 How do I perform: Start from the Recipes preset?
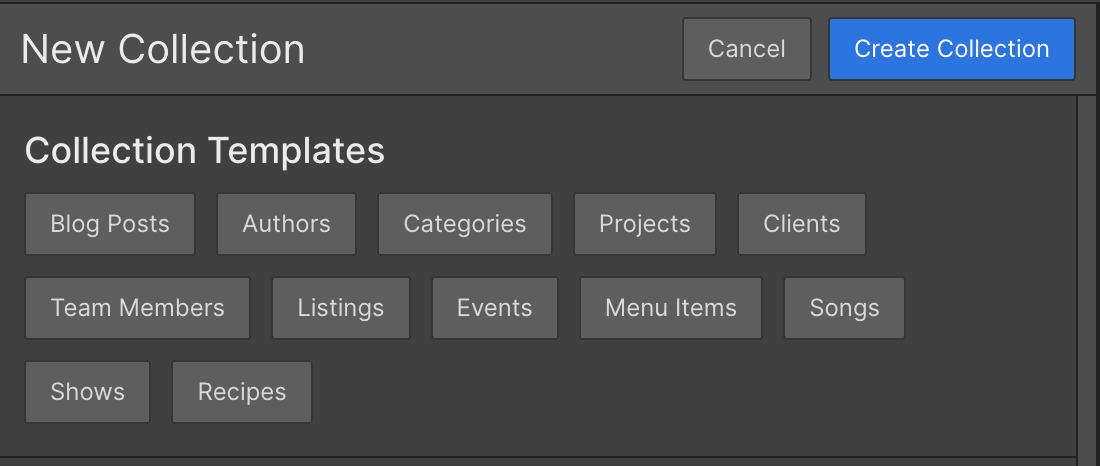point(242,392)
